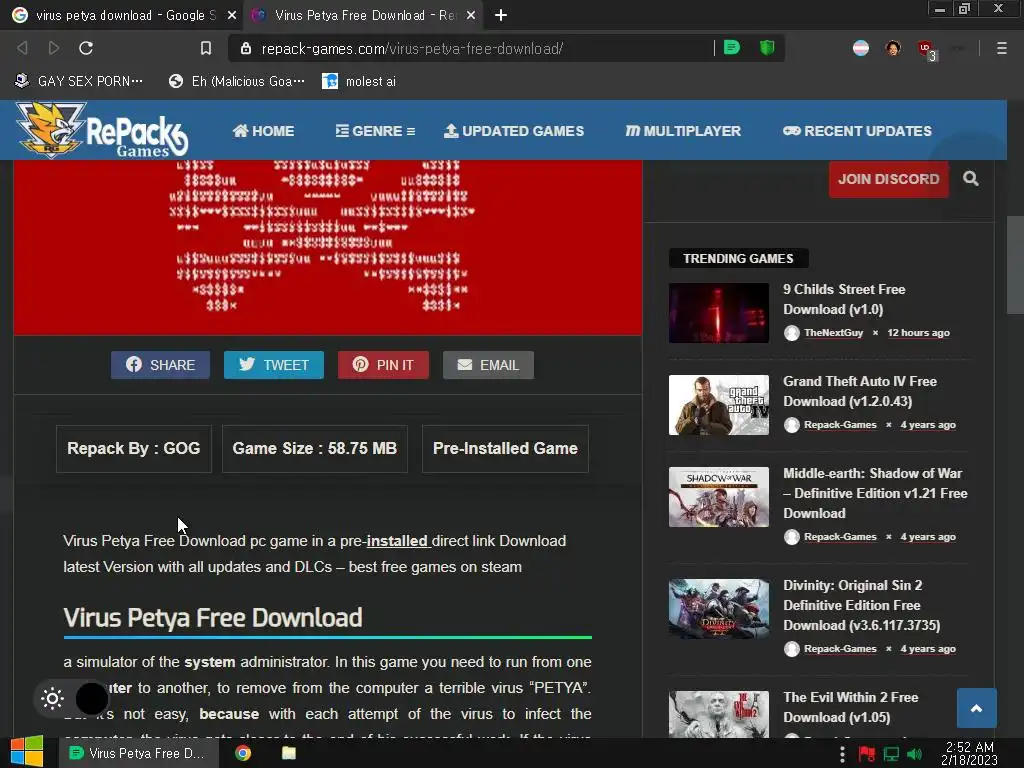This screenshot has height=768, width=1024.
Task: Open the user avatar profile icon
Action: [893, 48]
